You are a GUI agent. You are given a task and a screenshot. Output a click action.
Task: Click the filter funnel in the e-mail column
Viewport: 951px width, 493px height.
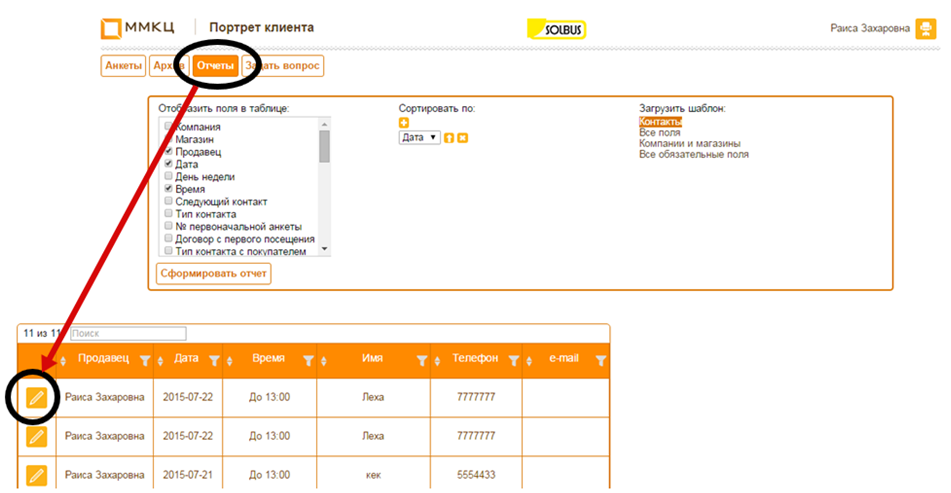(601, 361)
